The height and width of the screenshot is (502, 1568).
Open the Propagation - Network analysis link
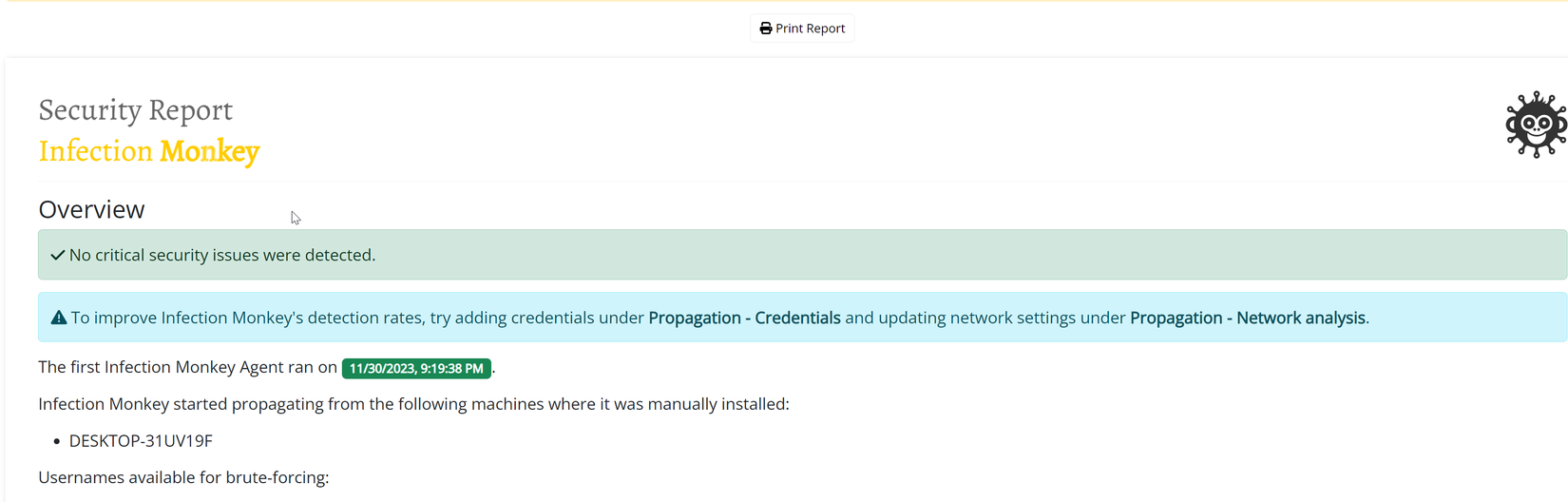pos(1247,318)
